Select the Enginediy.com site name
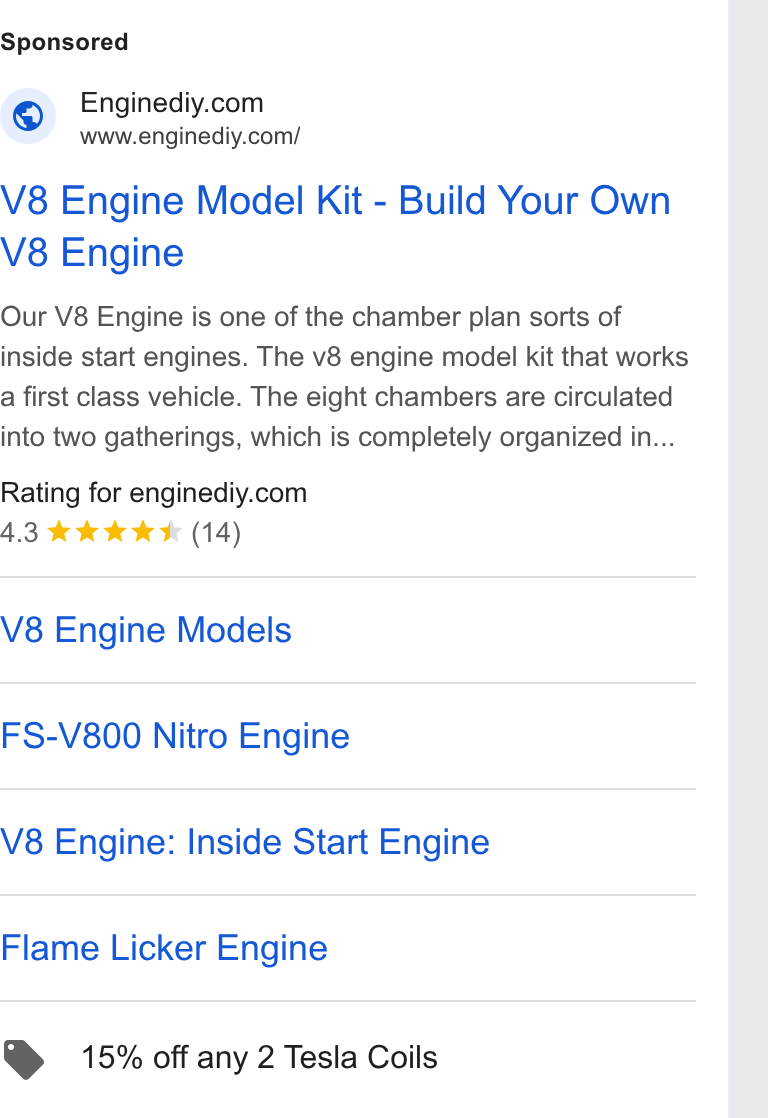This screenshot has height=1118, width=768. point(172,103)
